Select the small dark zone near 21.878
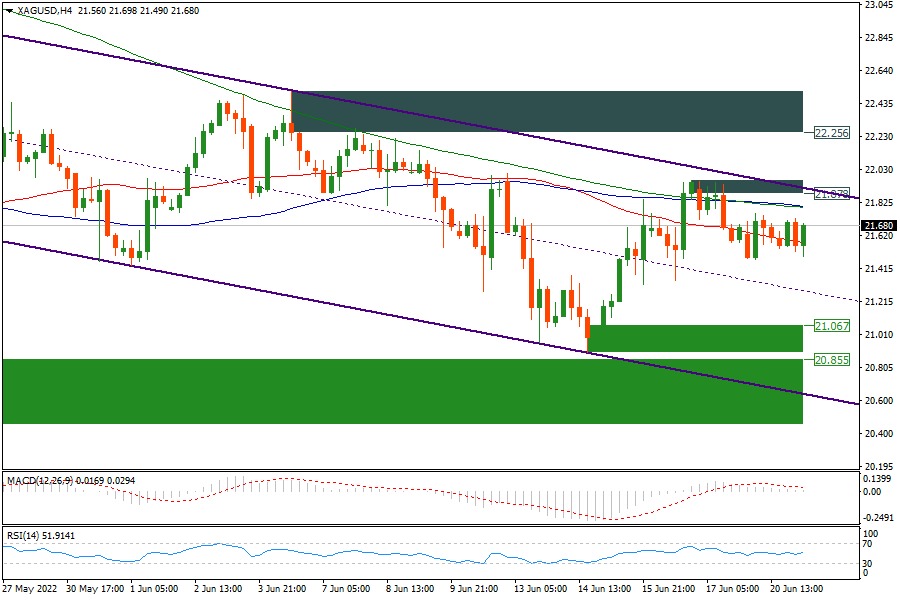This screenshot has width=900, height=600. [746, 187]
